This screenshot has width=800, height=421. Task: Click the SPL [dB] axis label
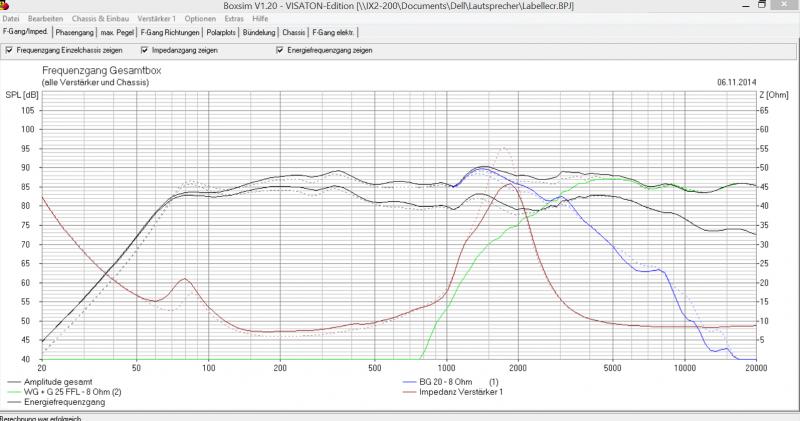22,95
